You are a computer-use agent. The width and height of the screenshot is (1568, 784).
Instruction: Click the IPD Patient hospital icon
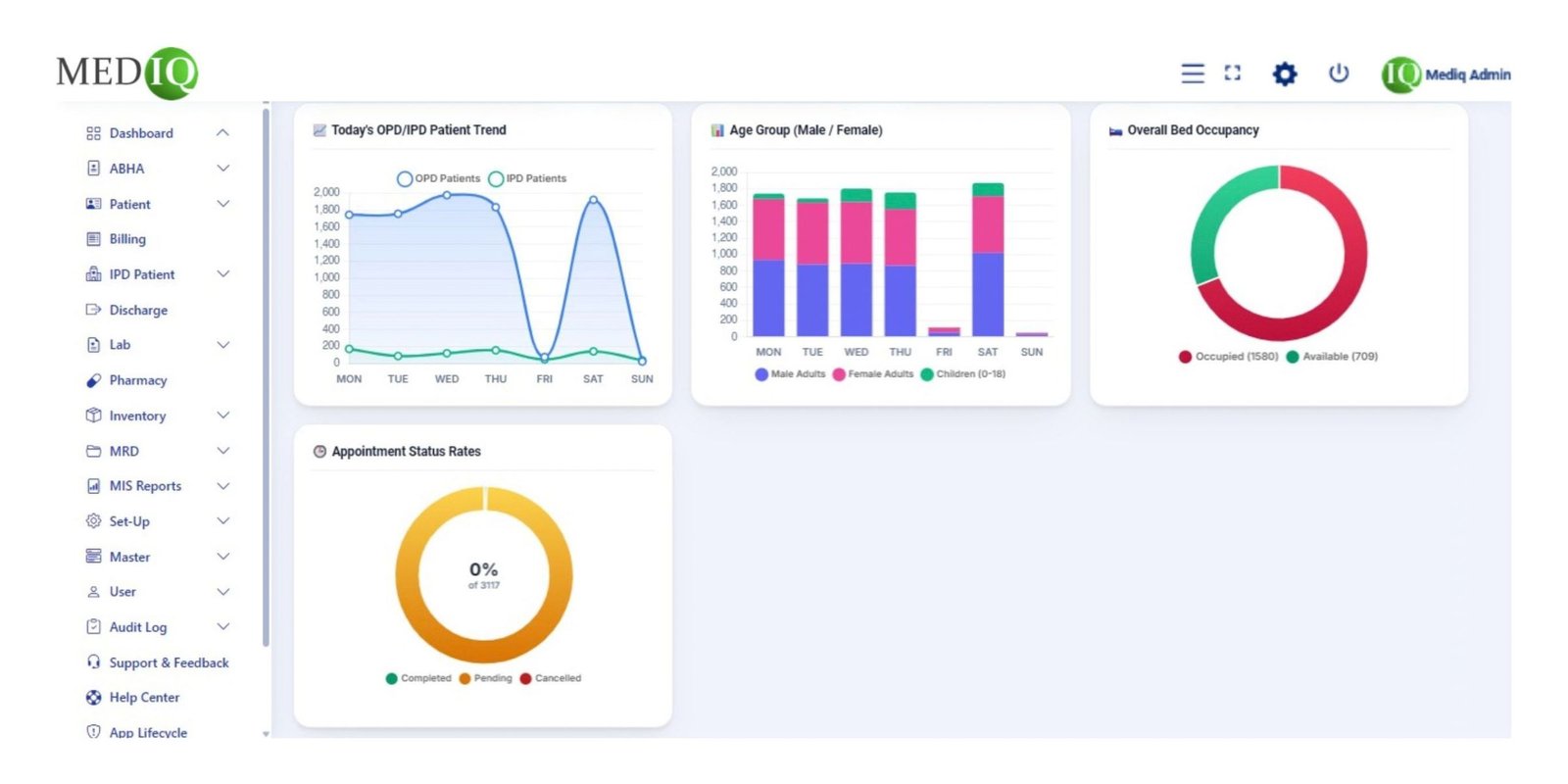[93, 274]
